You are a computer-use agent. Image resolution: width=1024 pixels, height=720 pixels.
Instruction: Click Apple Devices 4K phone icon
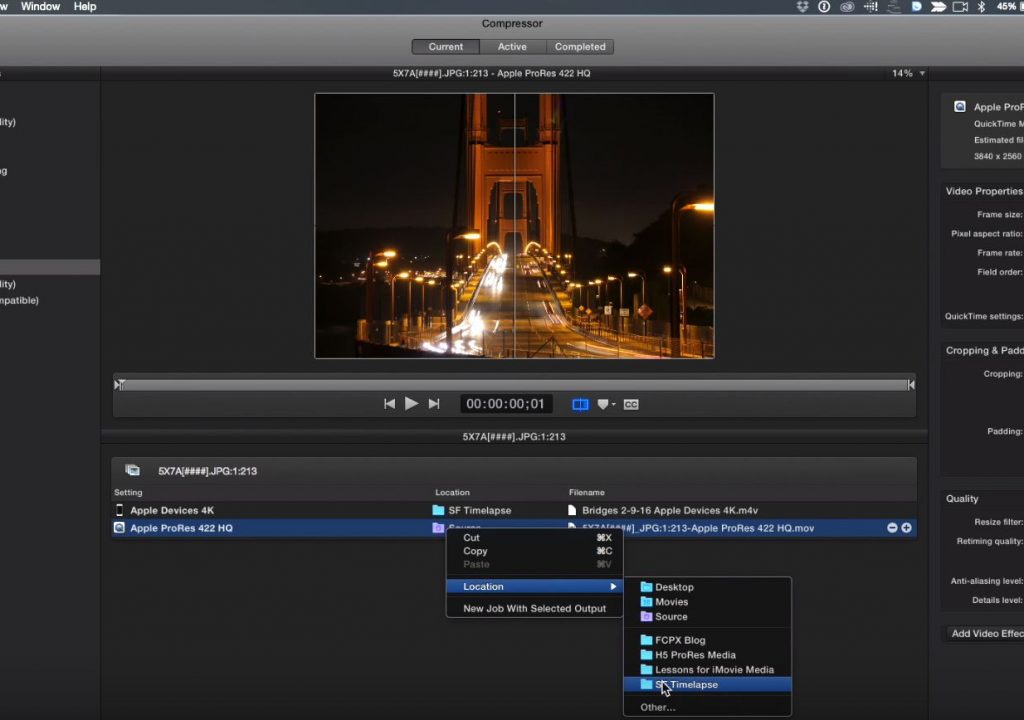coord(119,510)
